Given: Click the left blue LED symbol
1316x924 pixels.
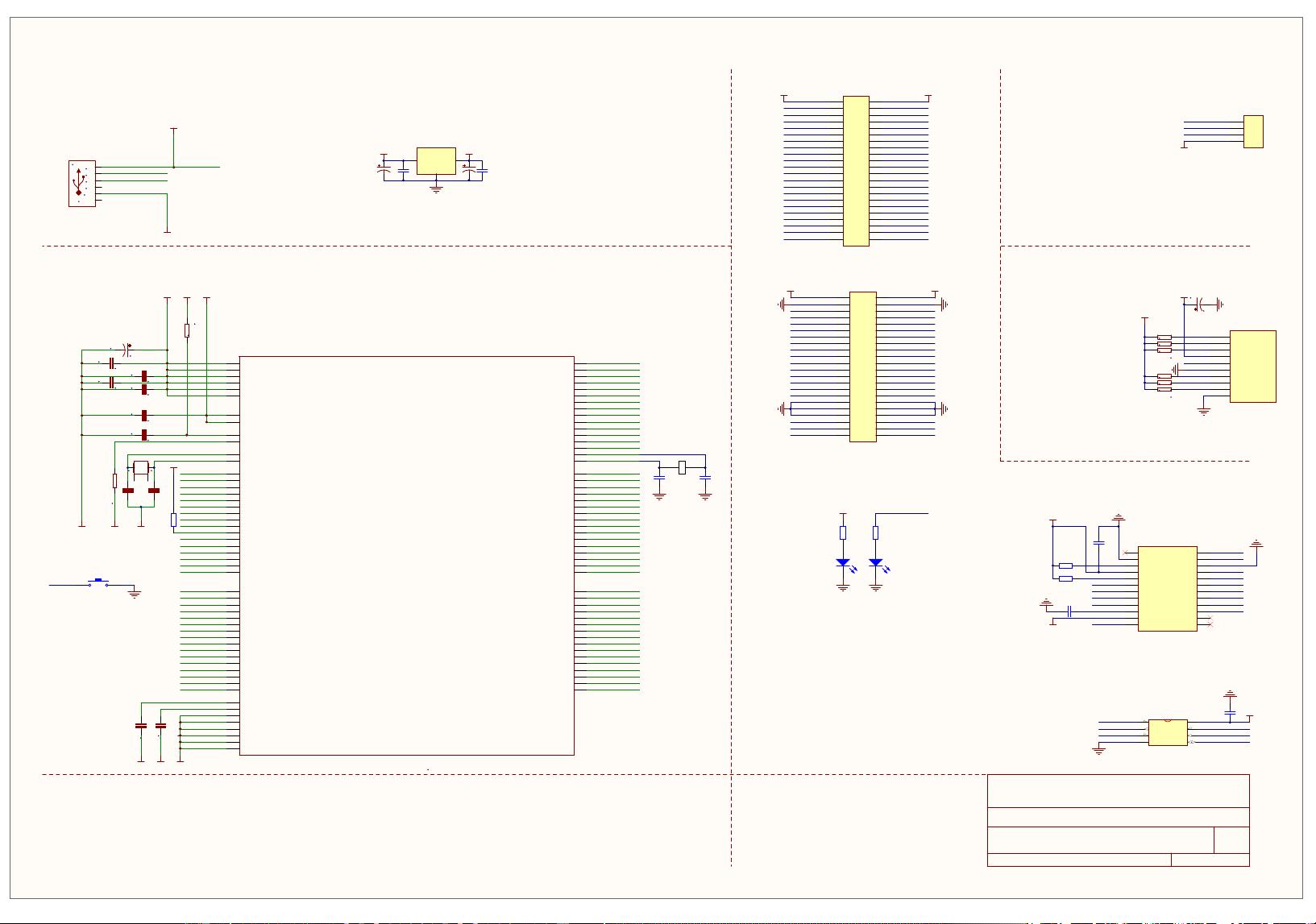Looking at the screenshot, I should click(x=843, y=564).
